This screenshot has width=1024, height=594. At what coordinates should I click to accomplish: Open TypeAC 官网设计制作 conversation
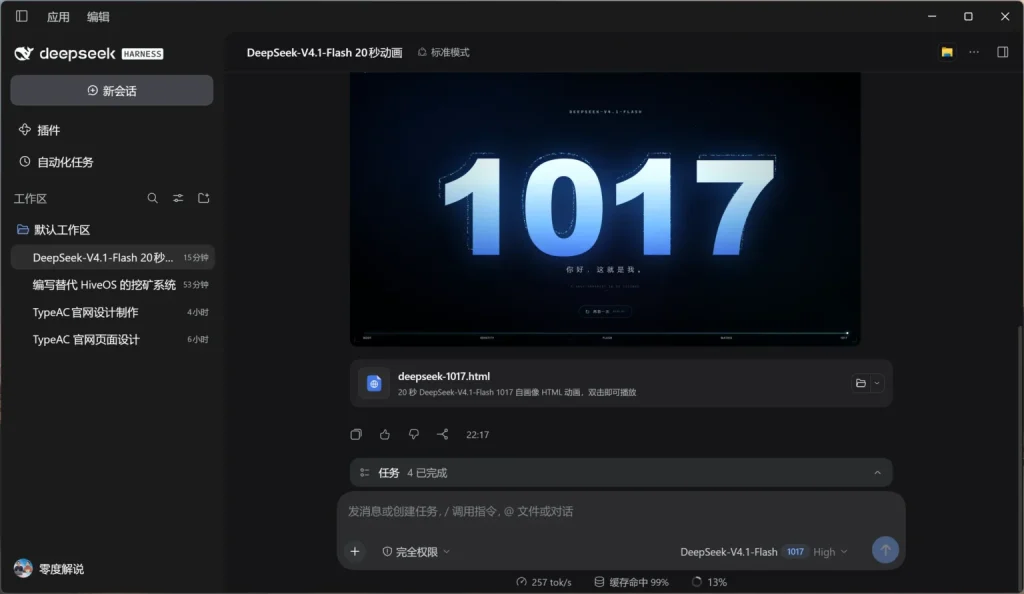click(112, 312)
